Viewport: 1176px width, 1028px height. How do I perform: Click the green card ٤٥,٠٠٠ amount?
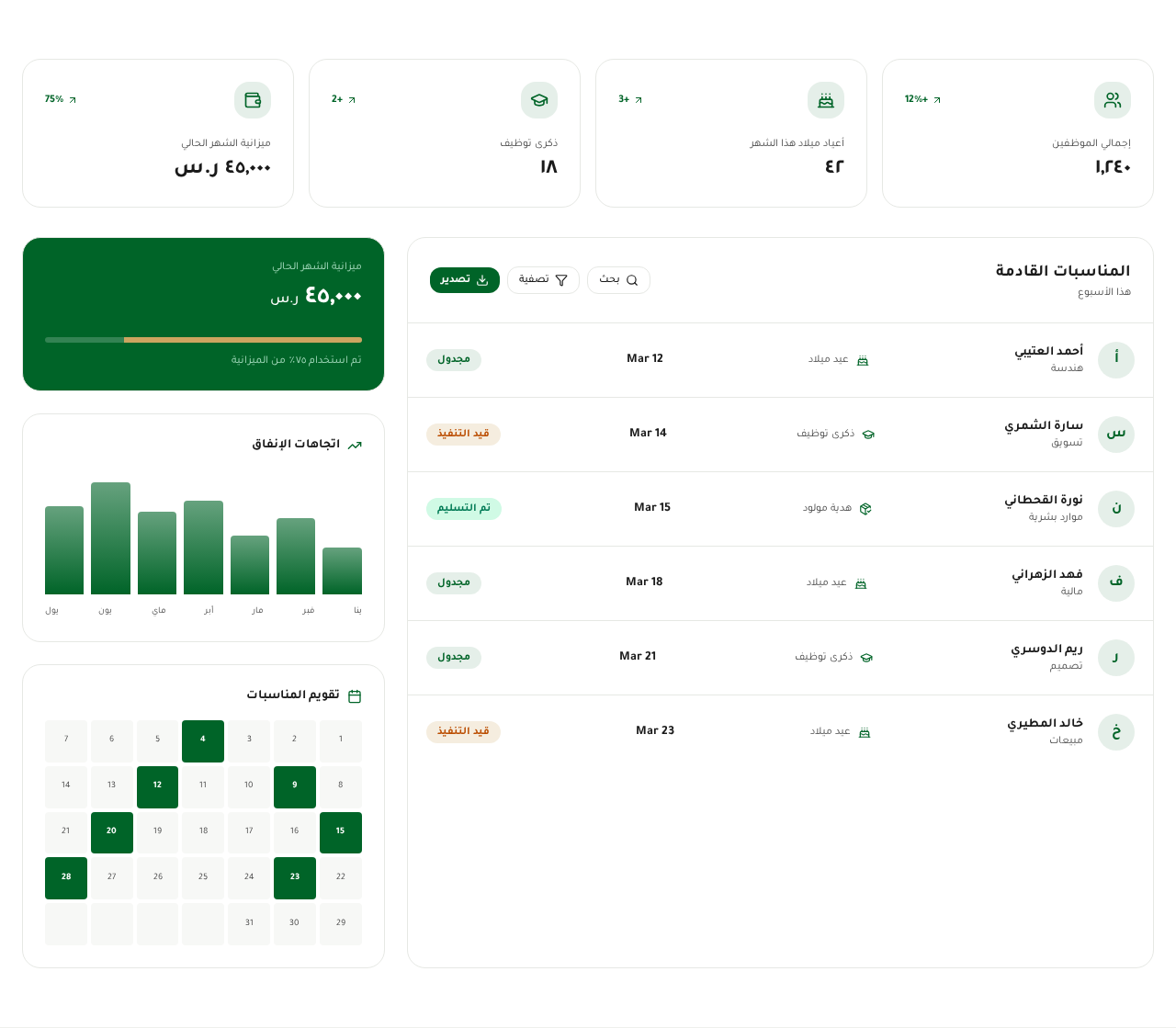point(333,296)
